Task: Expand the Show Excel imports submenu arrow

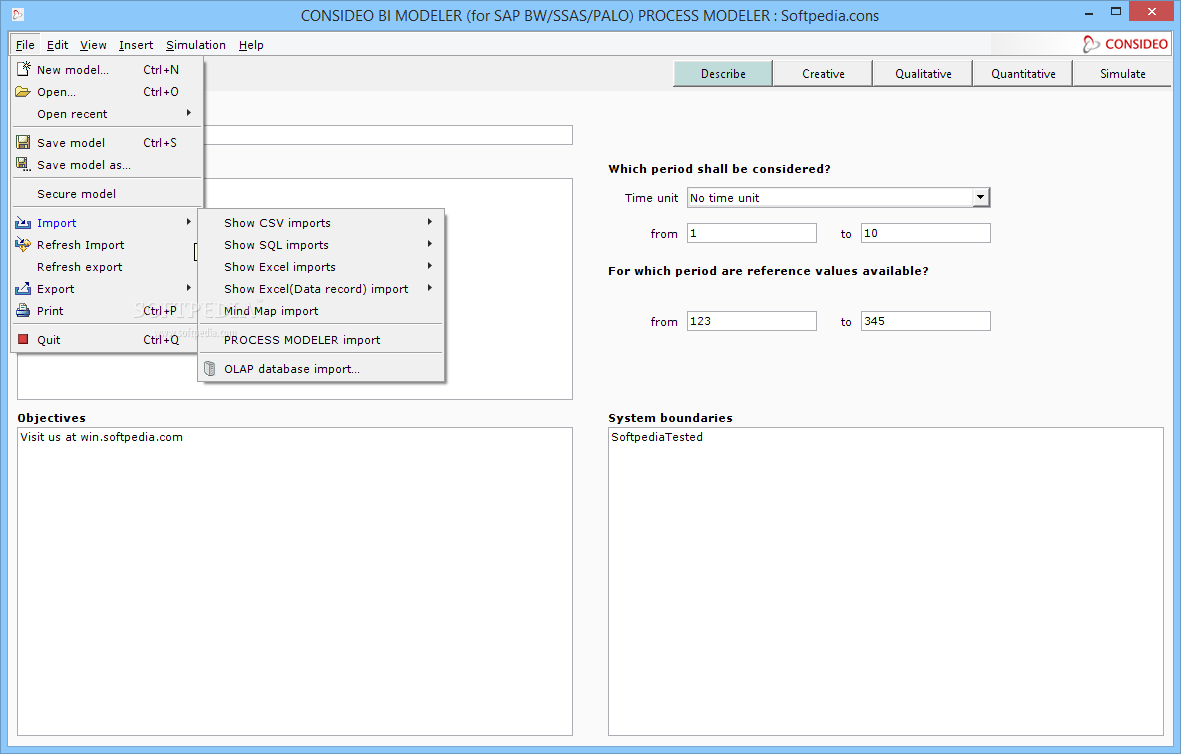Action: tap(429, 266)
